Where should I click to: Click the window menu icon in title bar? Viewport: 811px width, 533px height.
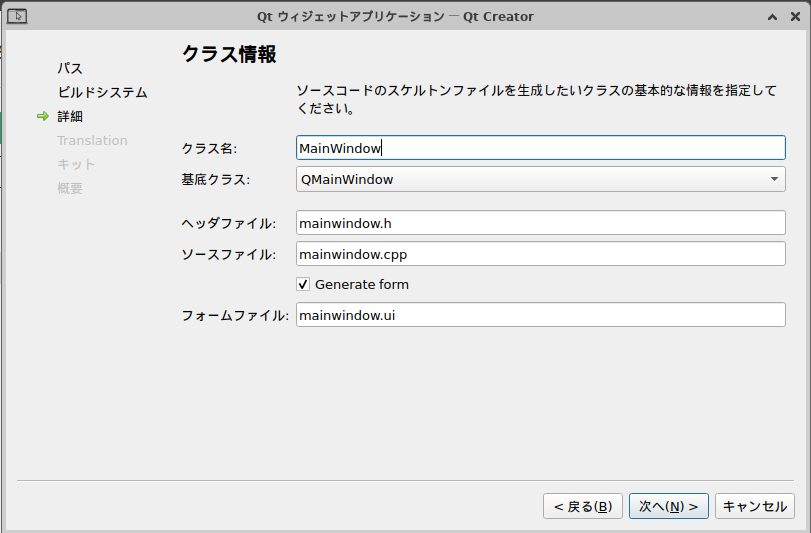17,17
